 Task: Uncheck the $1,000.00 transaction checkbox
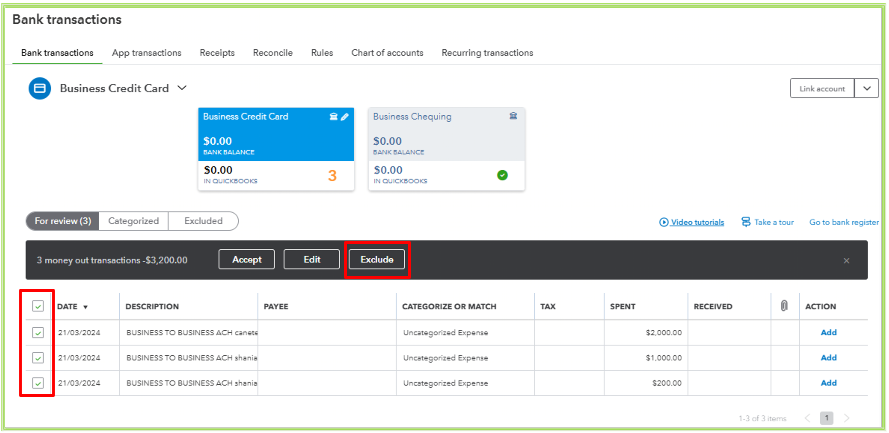pyautogui.click(x=37, y=358)
